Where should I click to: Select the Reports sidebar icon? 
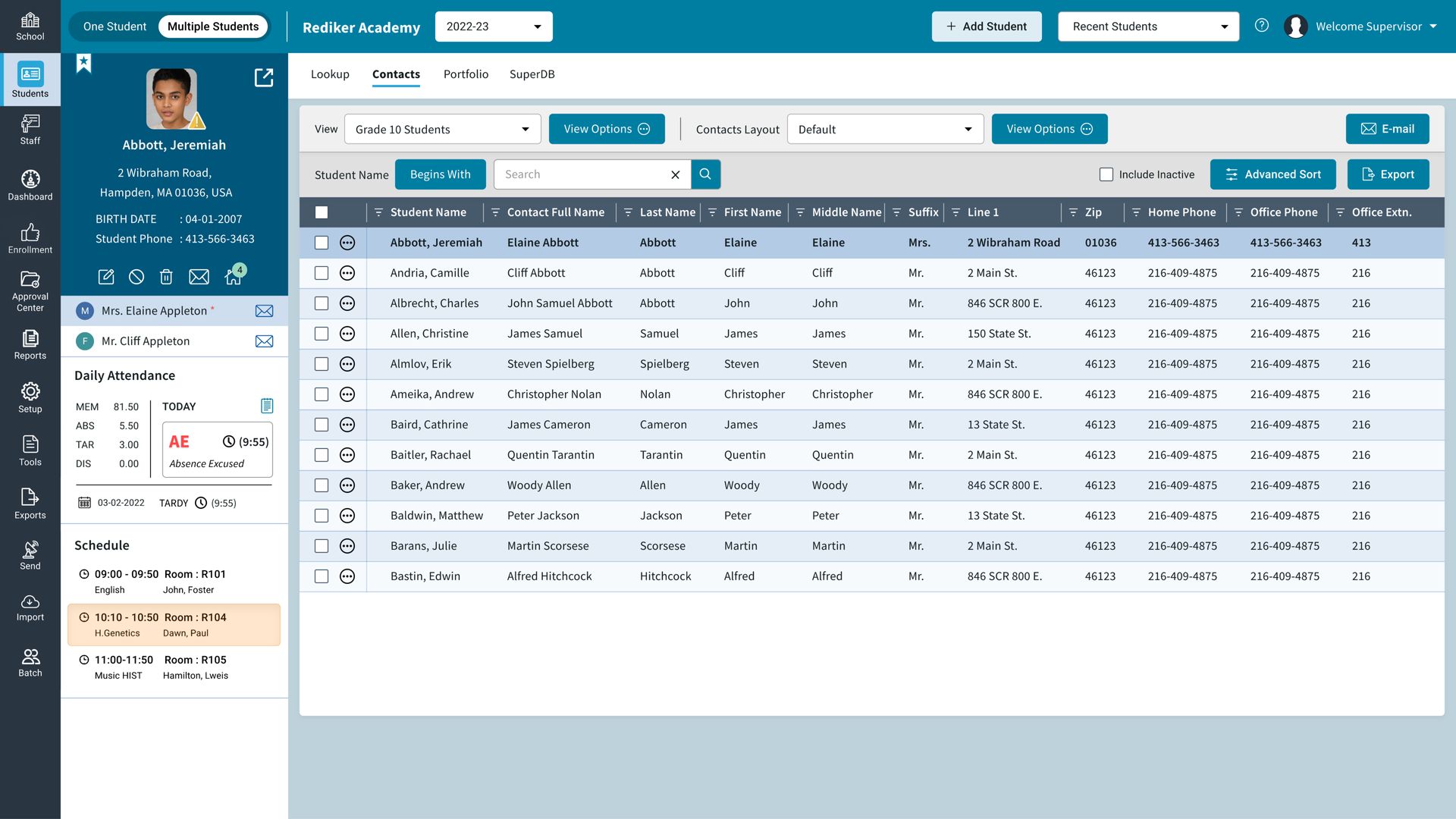click(30, 345)
